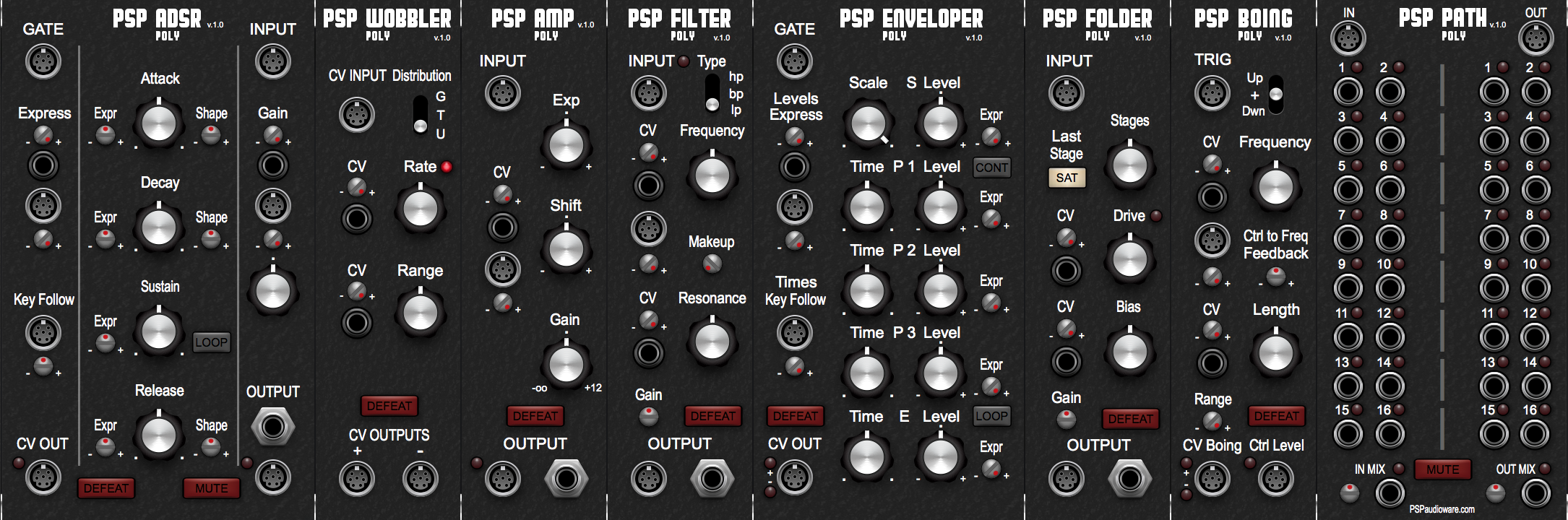Viewport: 1568px width, 520px height.
Task: Click the ADSR CV OUT poly jack
Action: tap(43, 477)
